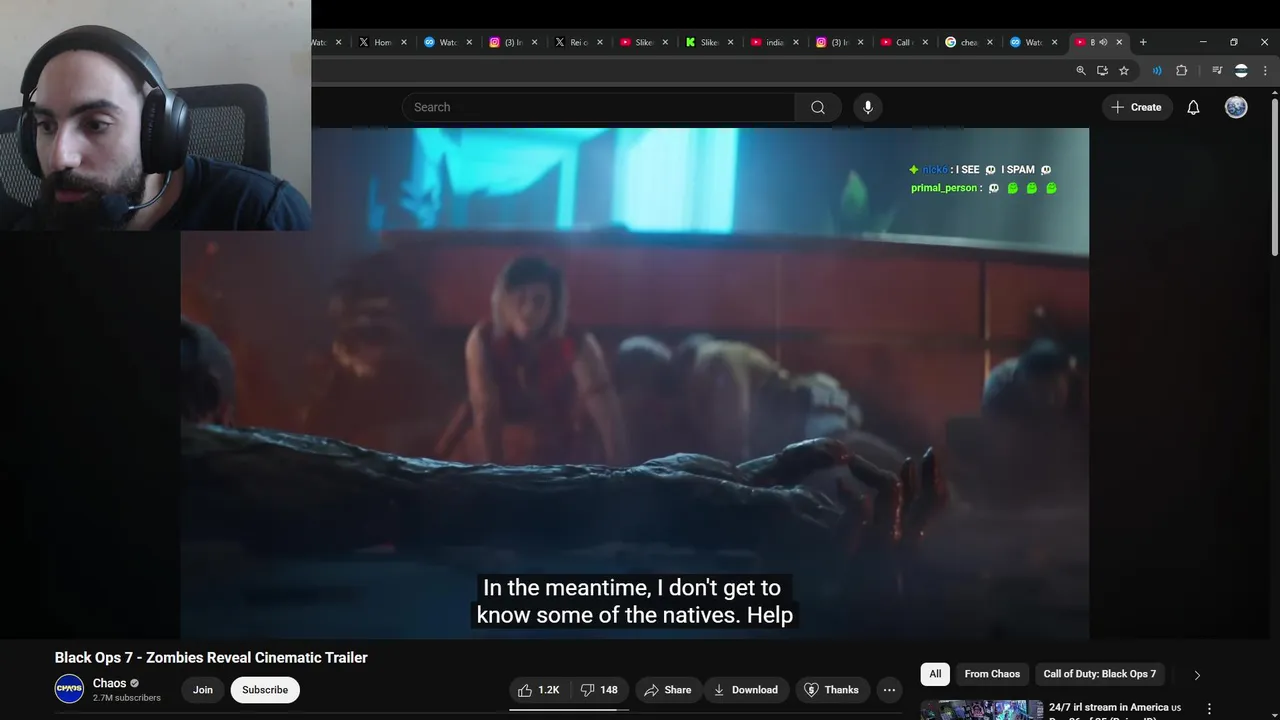This screenshot has height=720, width=1280.
Task: Start voice search with the microphone
Action: click(868, 107)
